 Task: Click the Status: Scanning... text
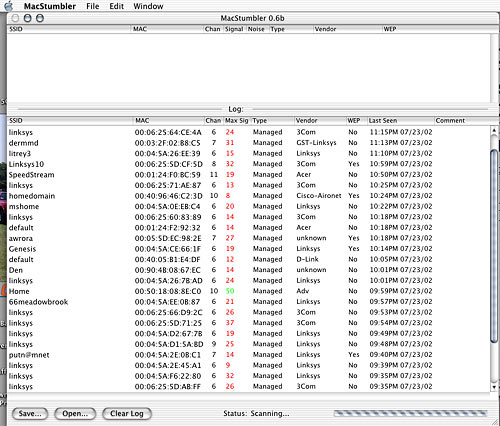point(256,413)
